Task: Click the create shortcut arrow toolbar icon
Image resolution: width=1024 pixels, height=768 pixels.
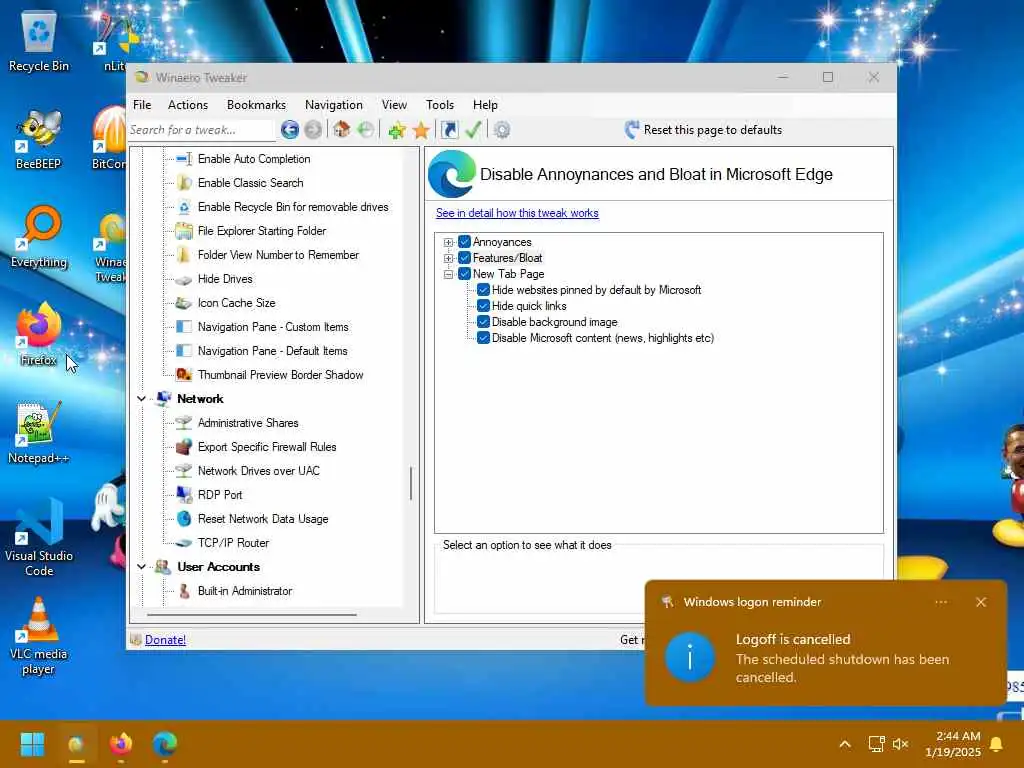Action: tap(449, 130)
